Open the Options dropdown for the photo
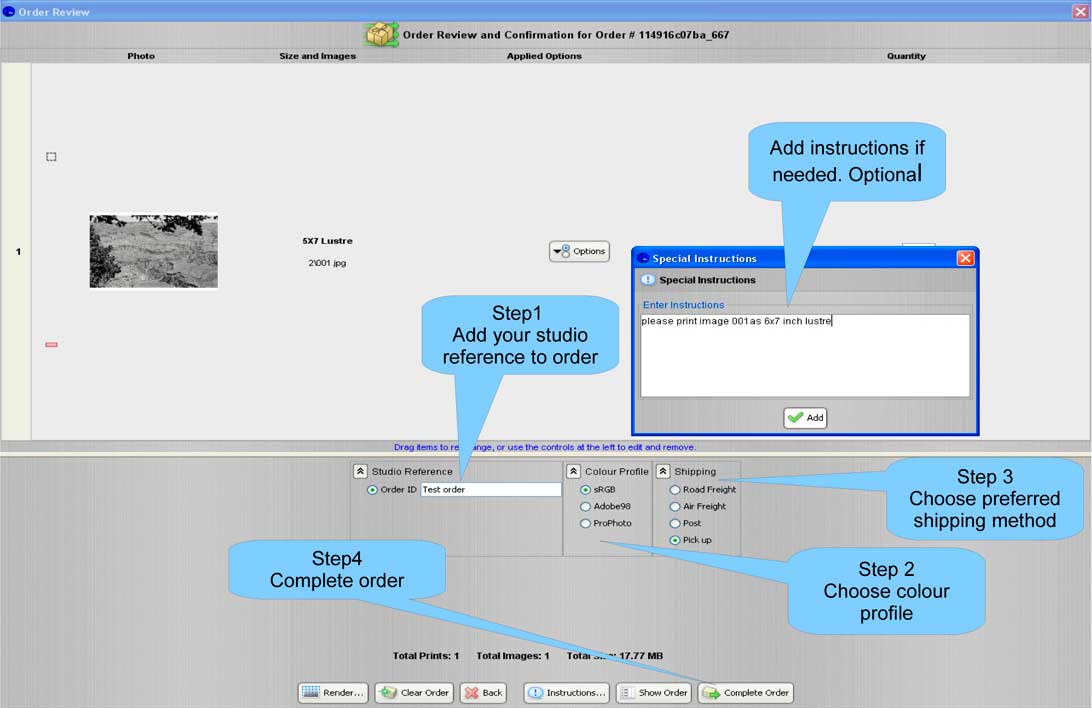 (x=579, y=252)
